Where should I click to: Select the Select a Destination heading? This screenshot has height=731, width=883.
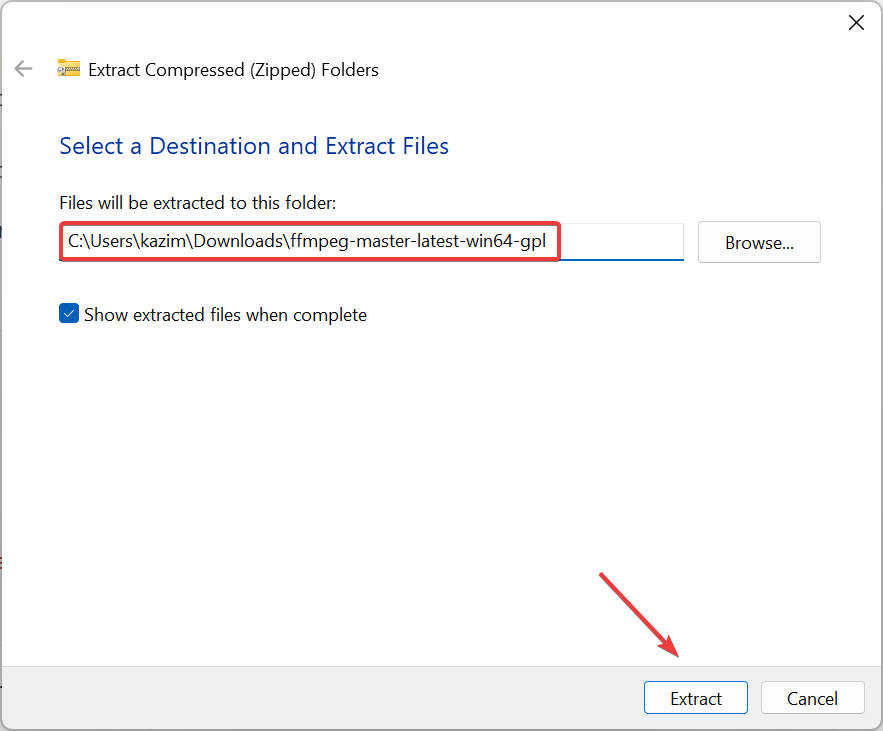(253, 146)
